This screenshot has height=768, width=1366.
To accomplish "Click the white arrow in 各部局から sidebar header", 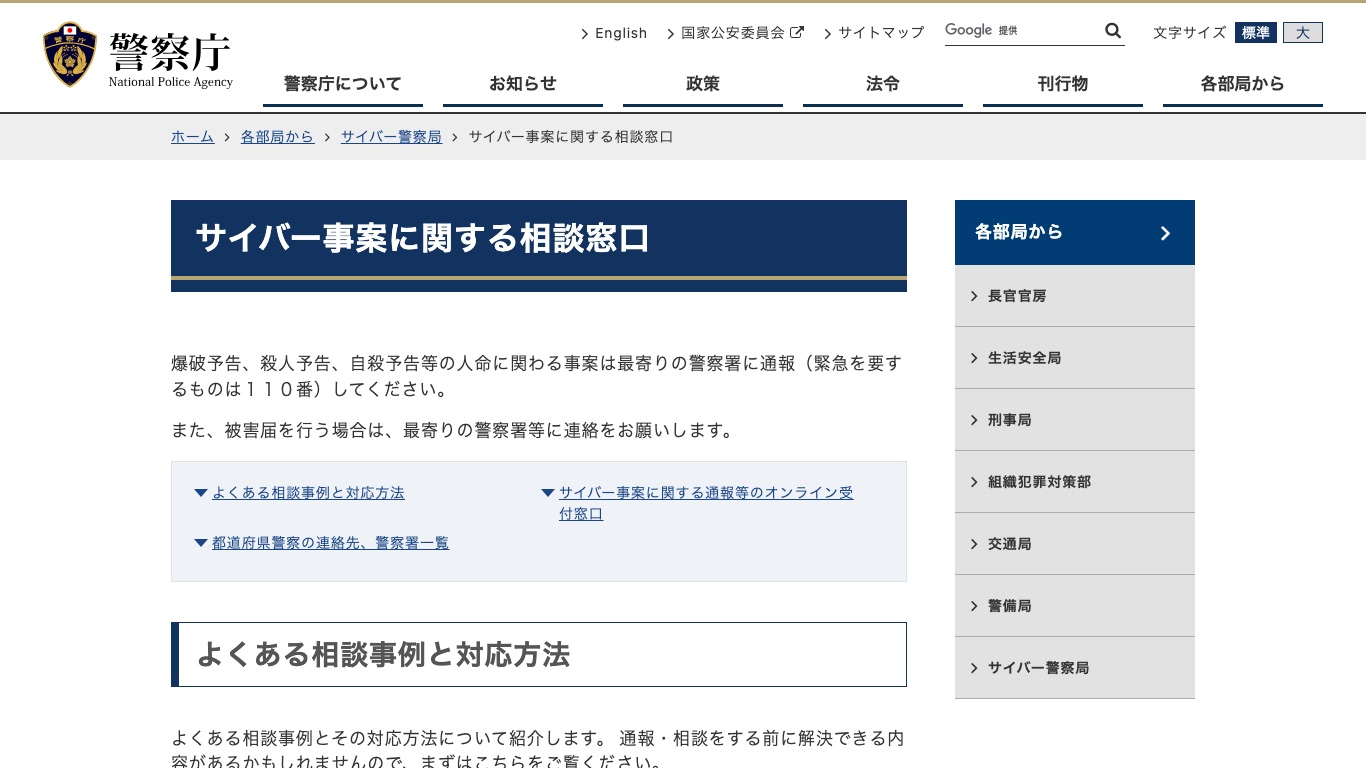I will coord(1165,233).
